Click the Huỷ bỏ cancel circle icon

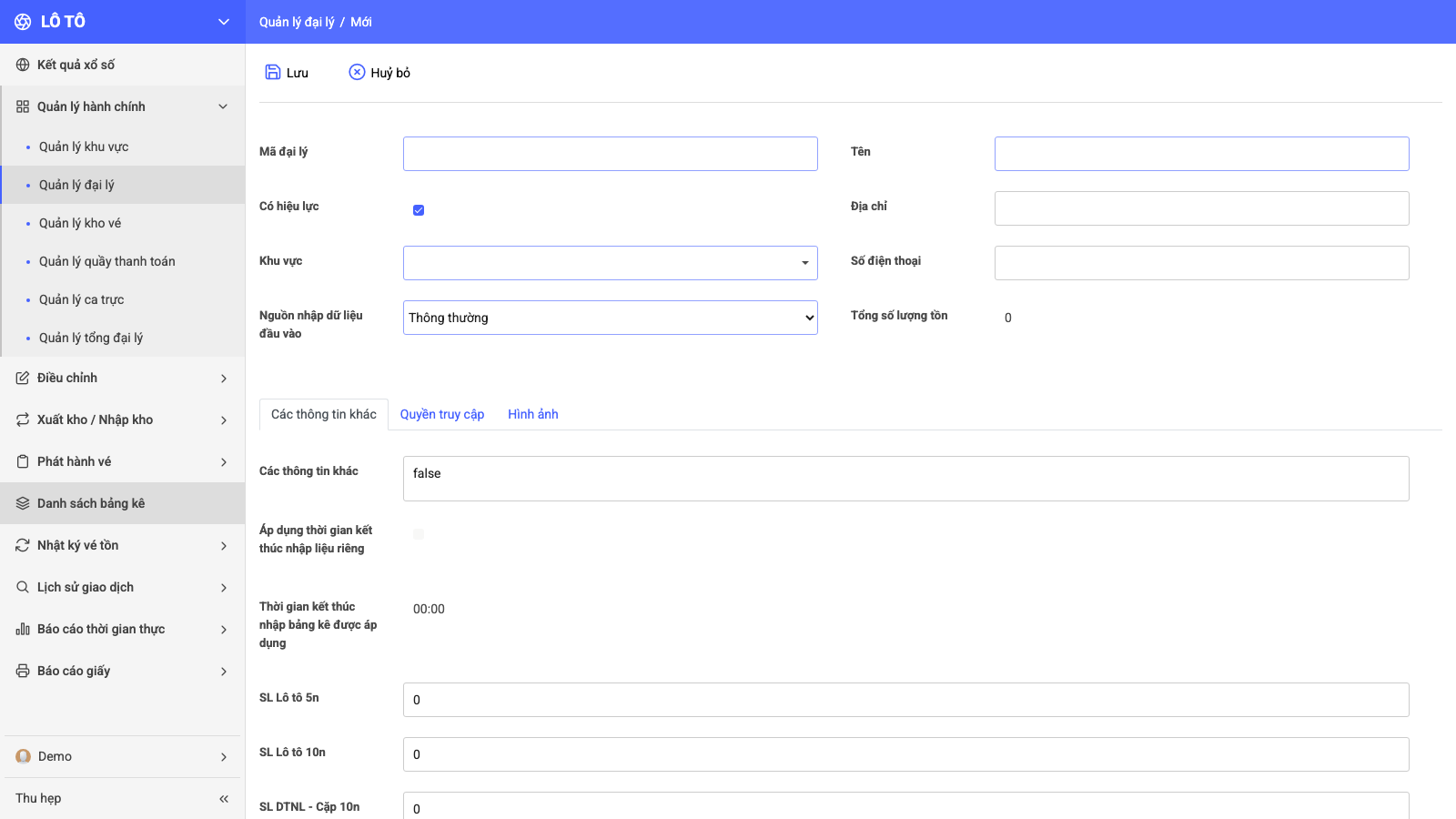pos(357,72)
